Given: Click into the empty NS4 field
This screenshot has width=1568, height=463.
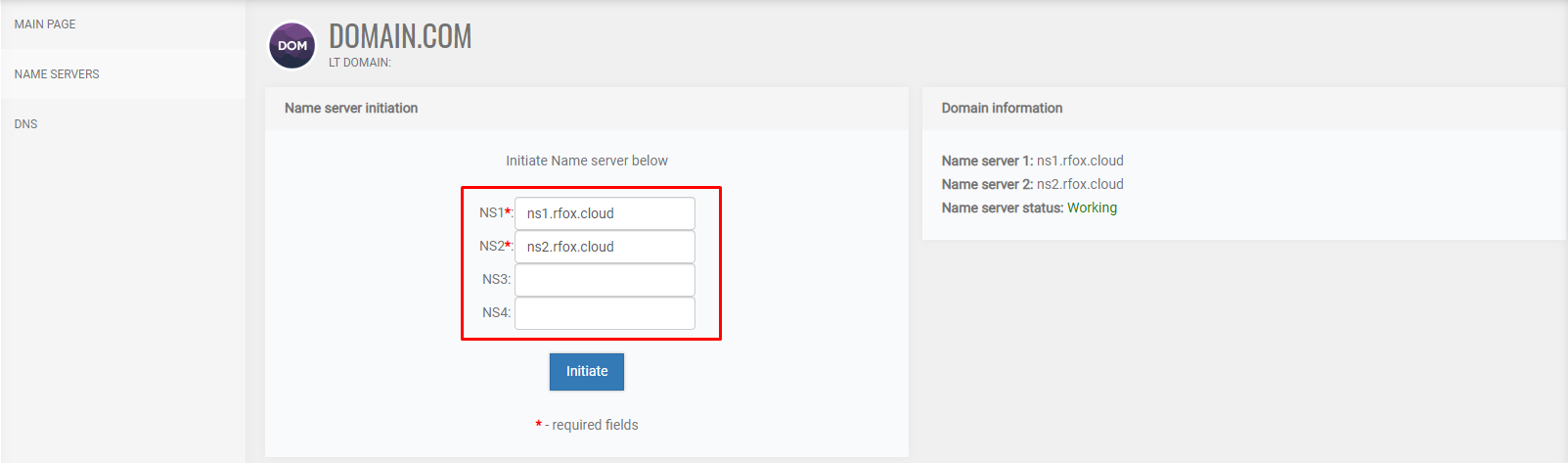Looking at the screenshot, I should (x=605, y=313).
